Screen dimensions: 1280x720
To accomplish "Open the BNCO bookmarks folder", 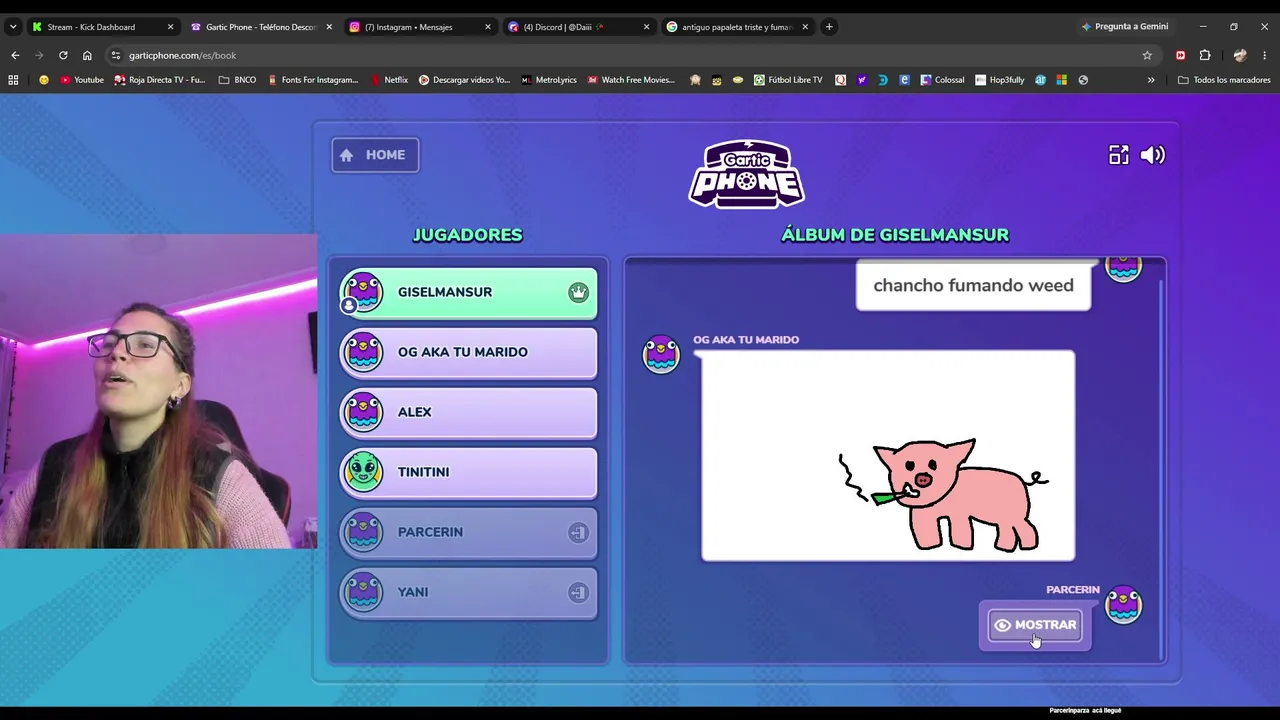I will point(237,80).
